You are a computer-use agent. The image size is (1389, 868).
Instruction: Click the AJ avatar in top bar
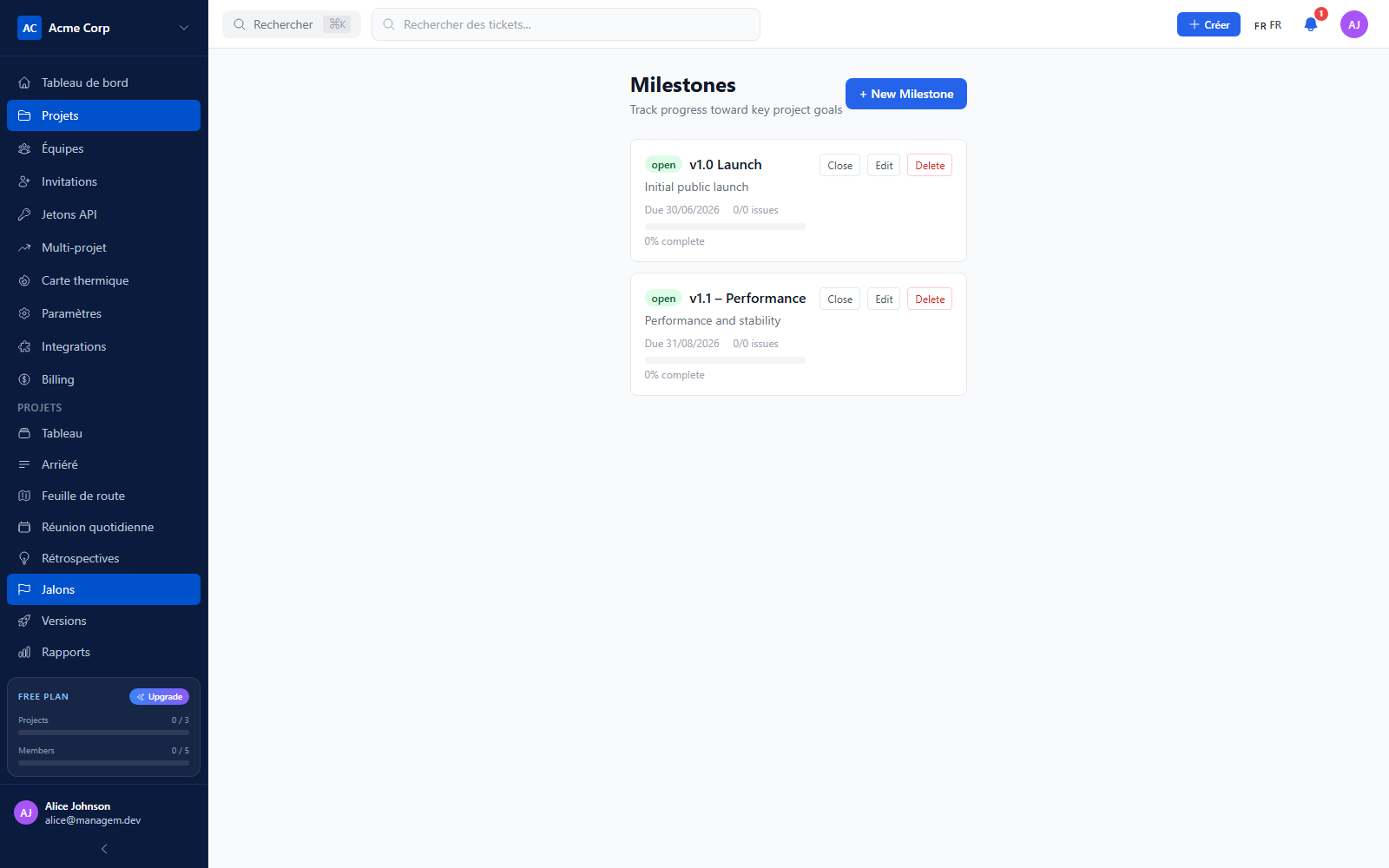(1354, 24)
